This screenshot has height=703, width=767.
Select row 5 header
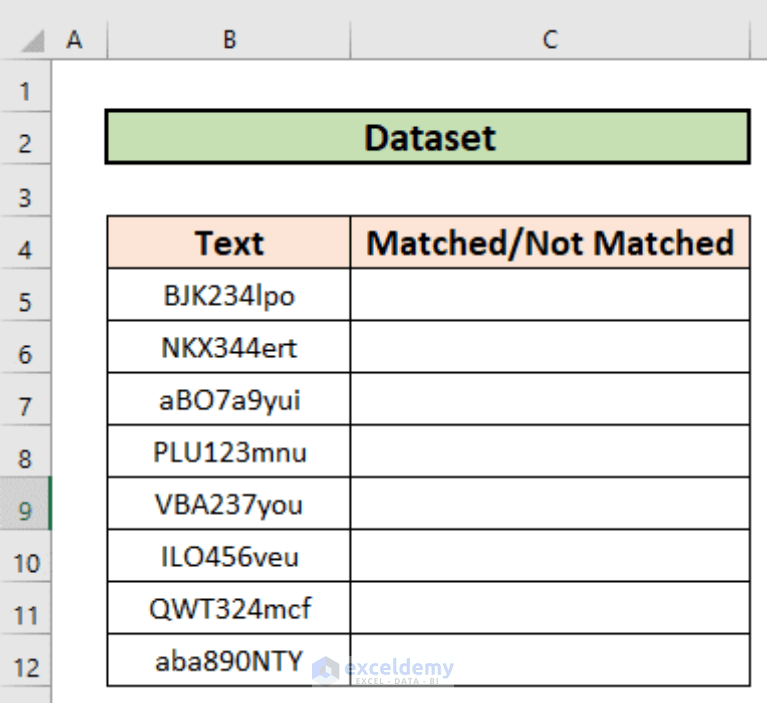25,295
